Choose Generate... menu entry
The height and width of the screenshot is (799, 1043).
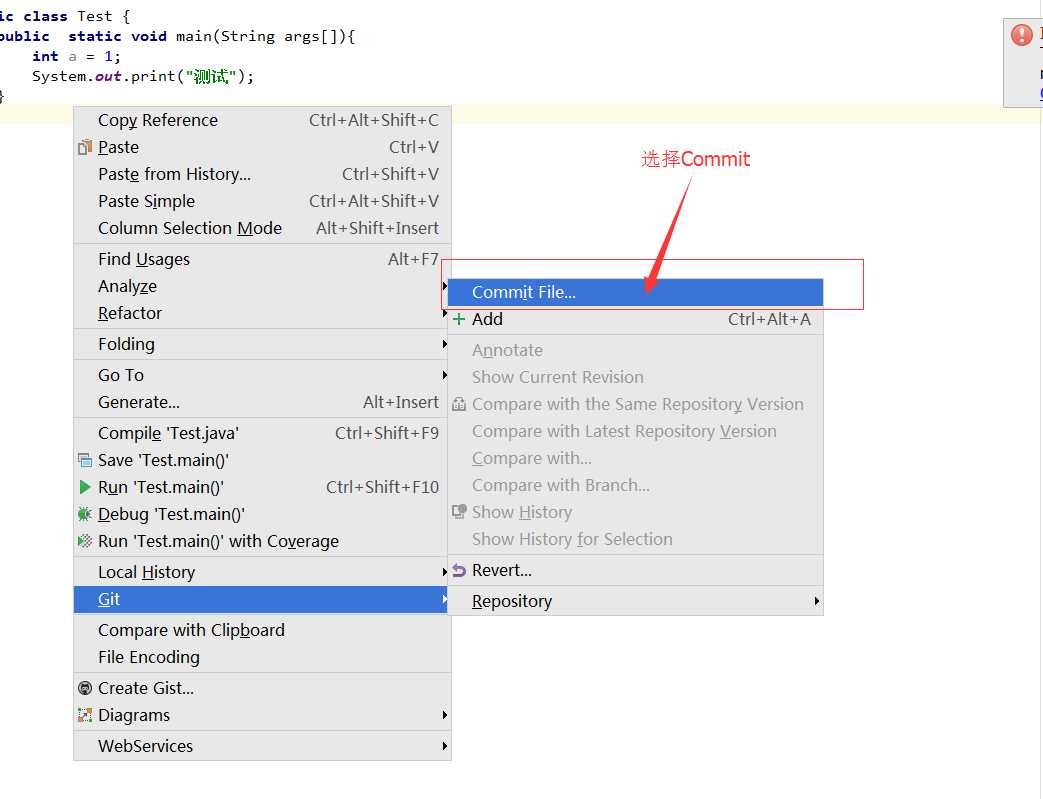(x=262, y=402)
